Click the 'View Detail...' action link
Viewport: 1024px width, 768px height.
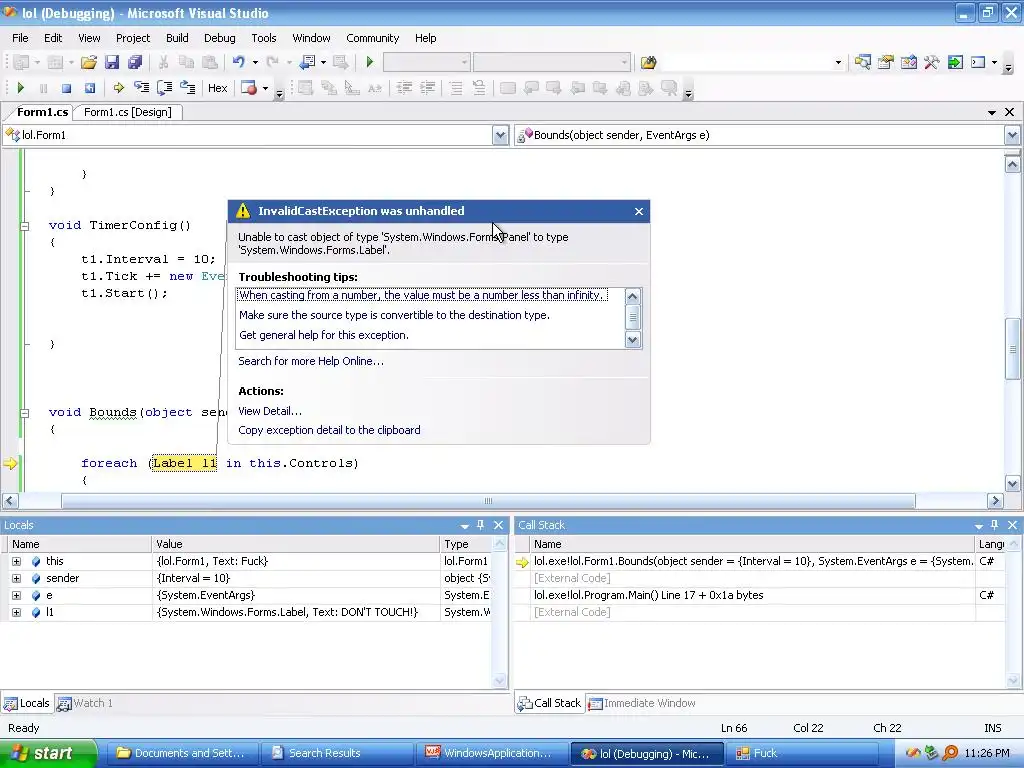pos(270,411)
